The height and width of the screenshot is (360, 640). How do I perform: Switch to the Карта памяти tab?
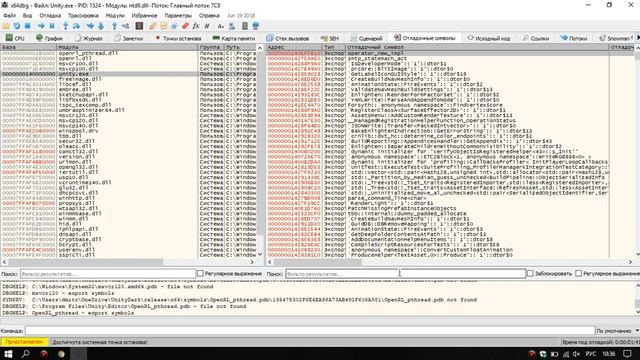click(x=234, y=38)
